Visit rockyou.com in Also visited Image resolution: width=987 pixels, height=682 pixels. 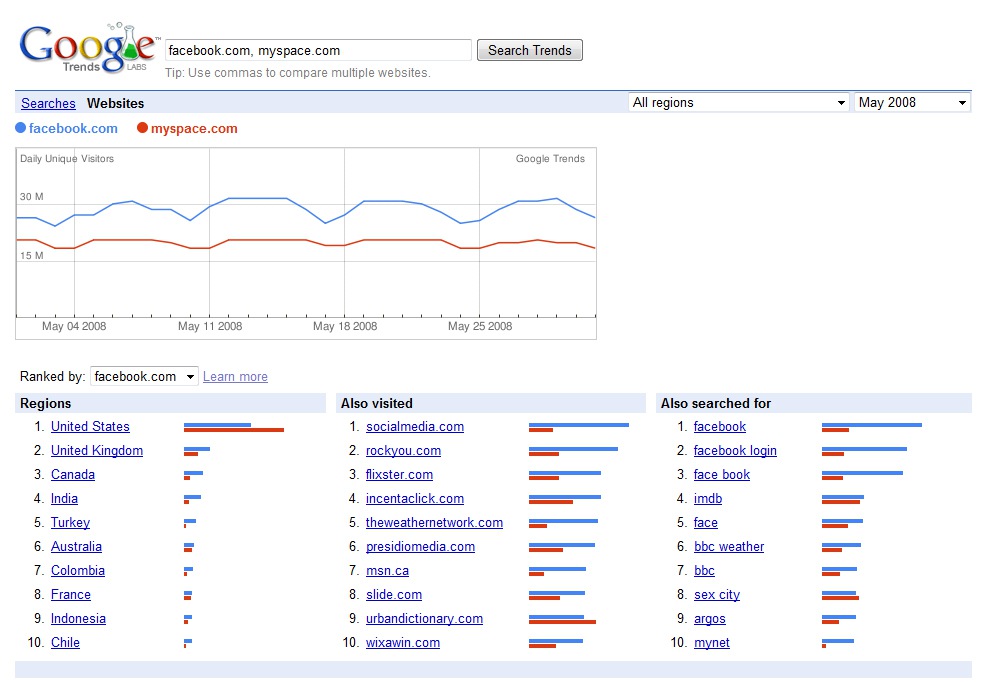(x=403, y=450)
